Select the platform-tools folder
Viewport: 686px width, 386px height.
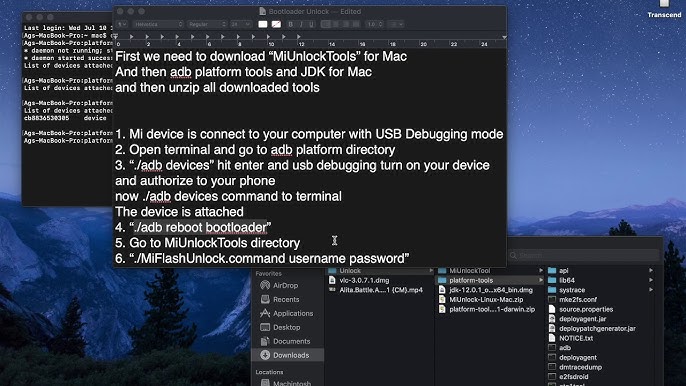tap(490, 281)
